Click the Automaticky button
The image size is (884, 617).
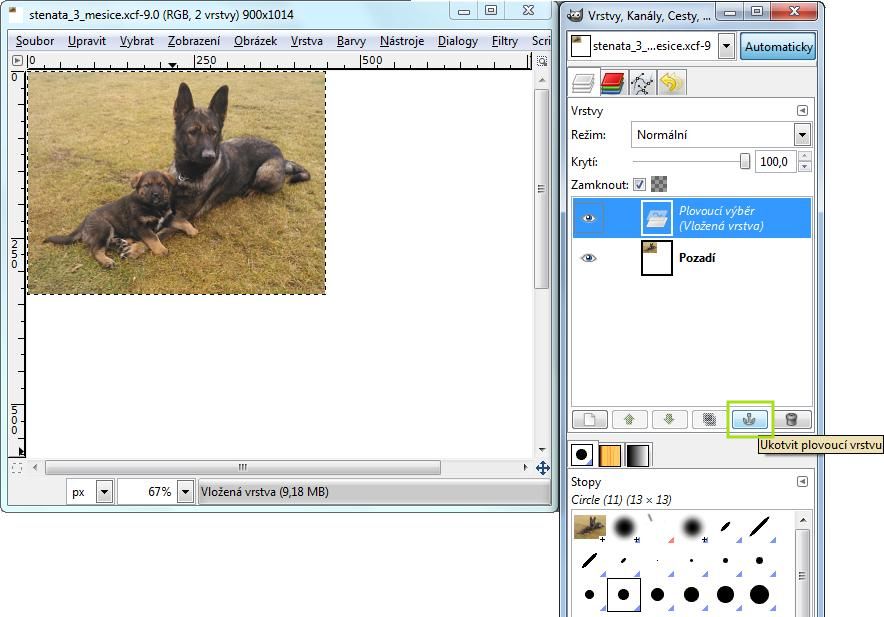pyautogui.click(x=778, y=47)
